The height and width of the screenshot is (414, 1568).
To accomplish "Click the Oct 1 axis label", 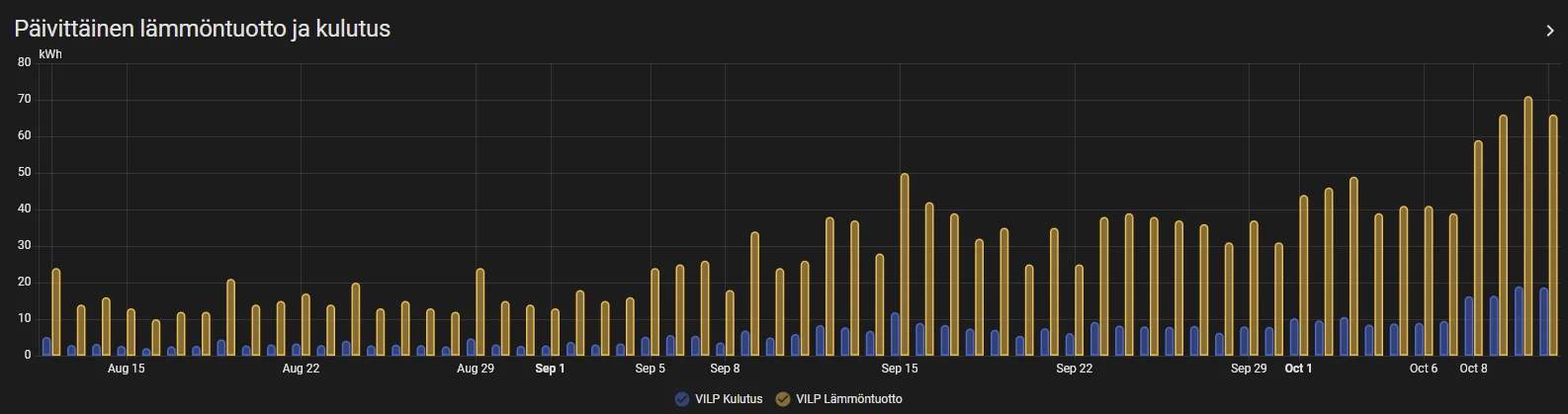I will pos(1298,369).
